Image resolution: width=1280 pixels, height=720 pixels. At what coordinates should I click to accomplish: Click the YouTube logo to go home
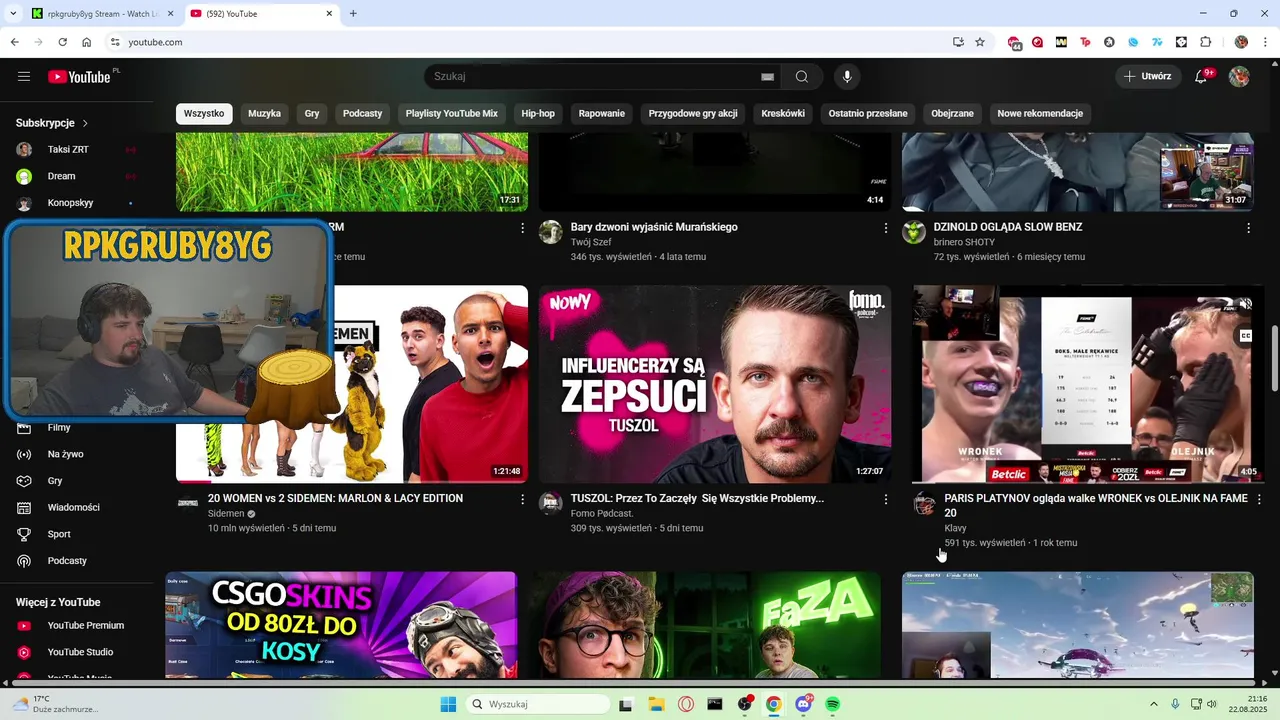(79, 77)
